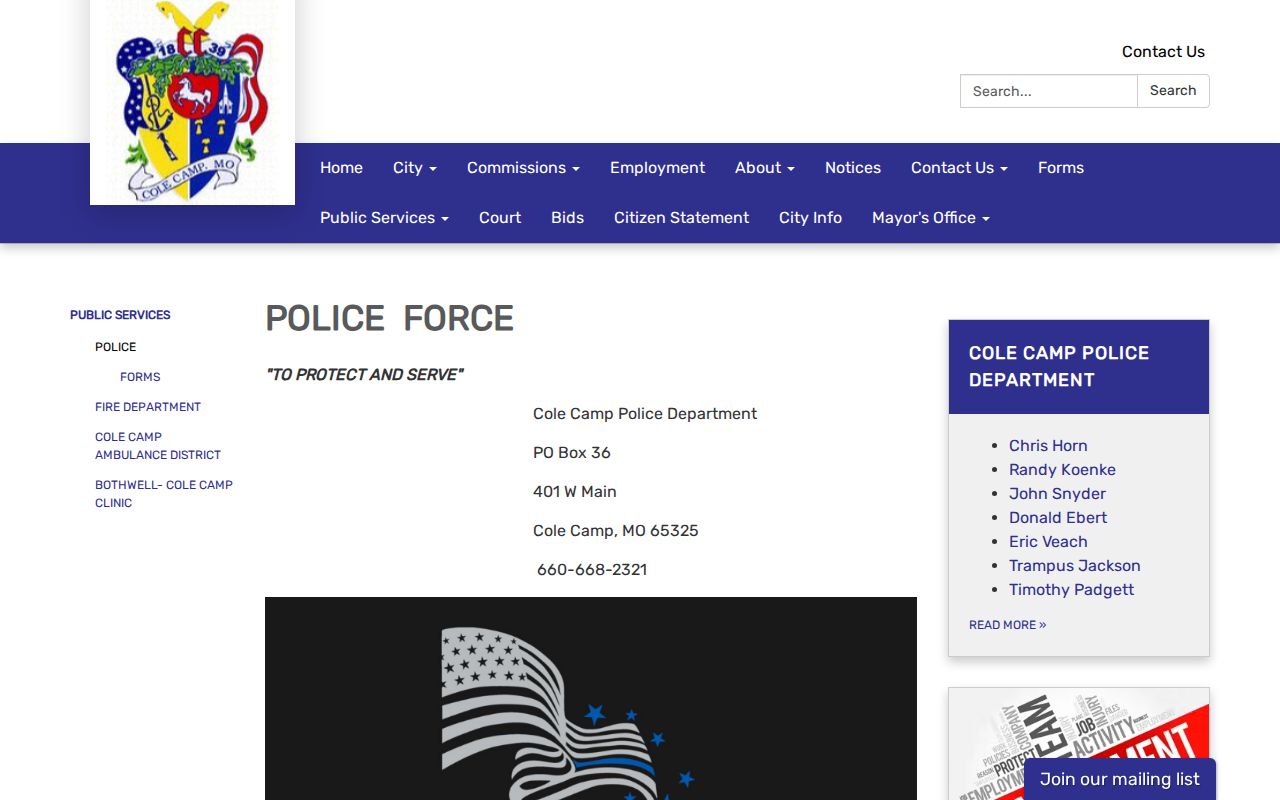Focus the Search text field
The width and height of the screenshot is (1280, 800).
click(1049, 91)
